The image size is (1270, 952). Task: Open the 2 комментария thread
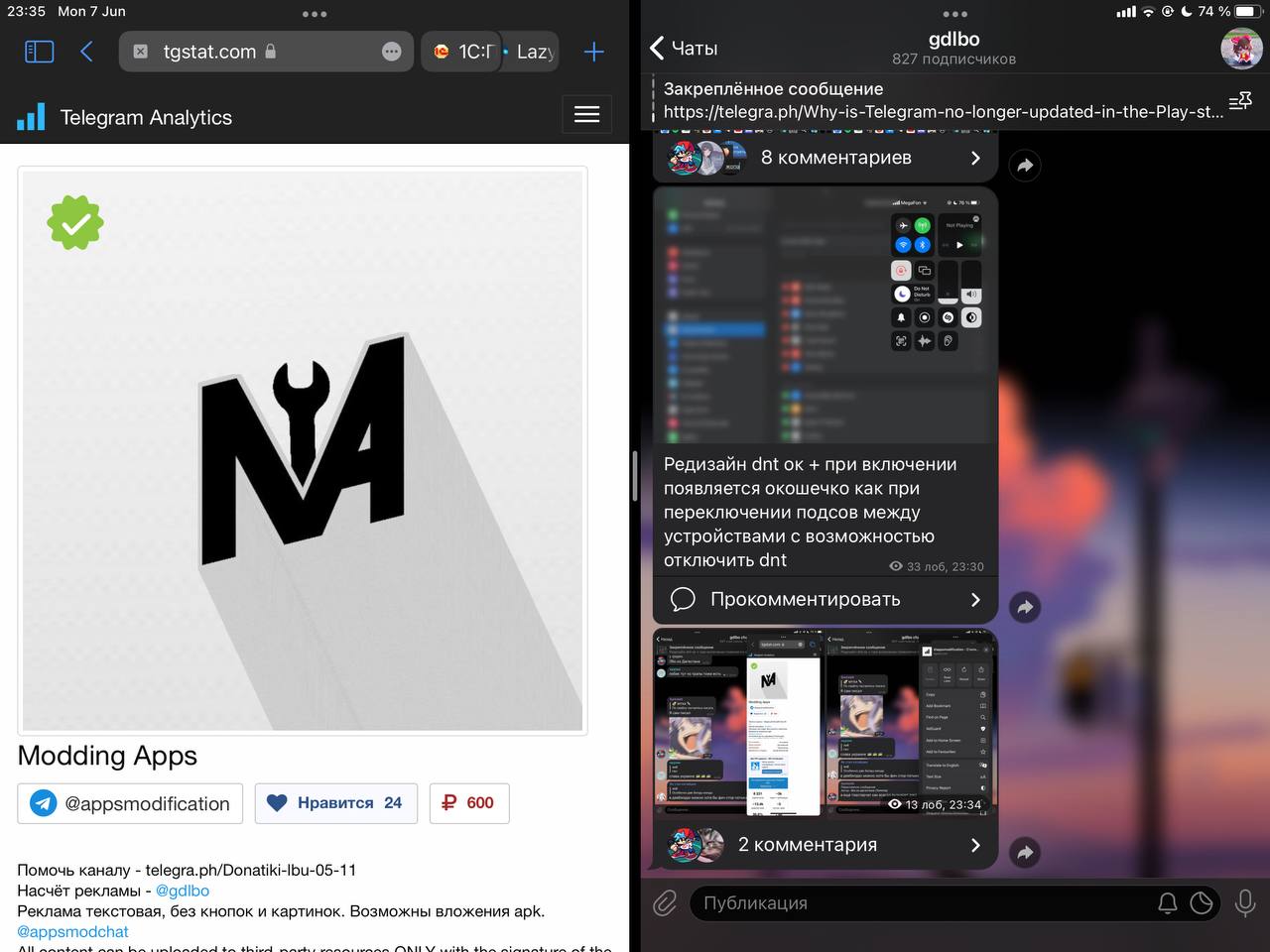click(x=825, y=845)
